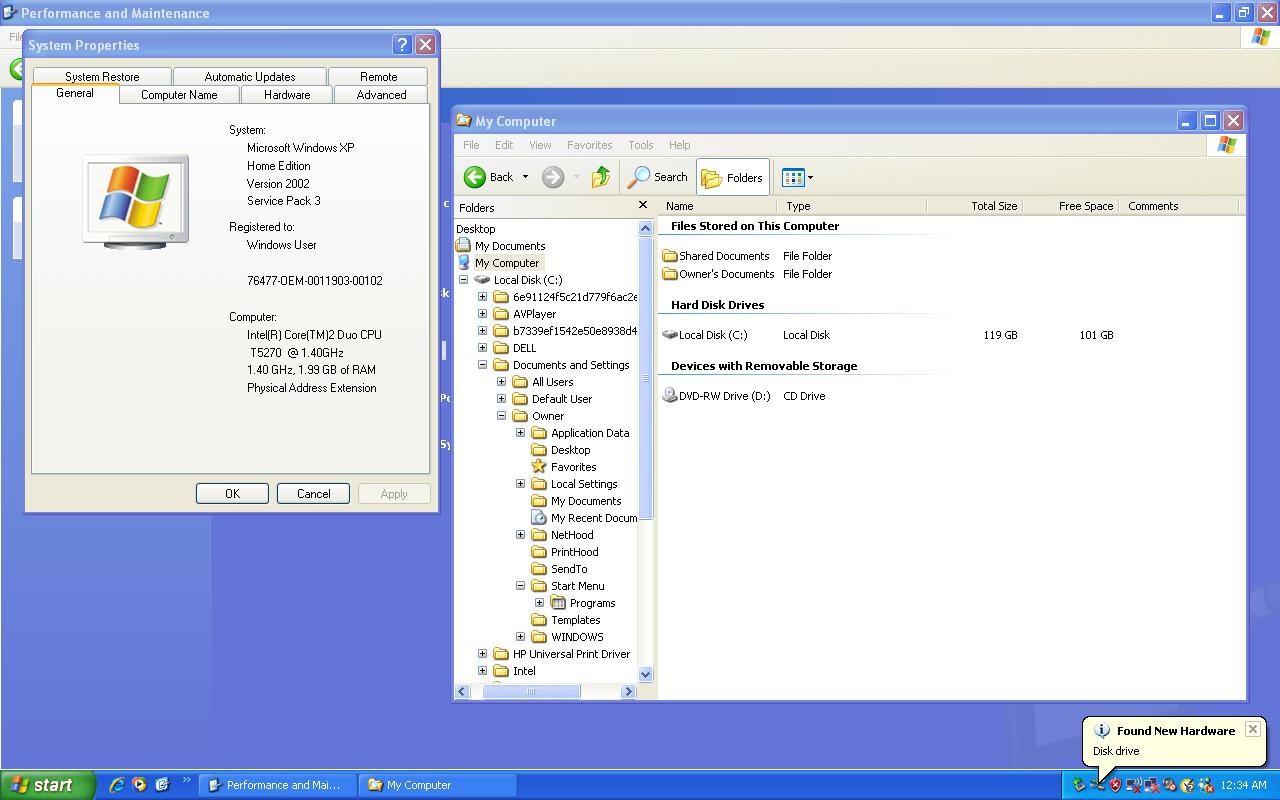
Task: Open Back button history dropdown arrow
Action: [x=525, y=177]
